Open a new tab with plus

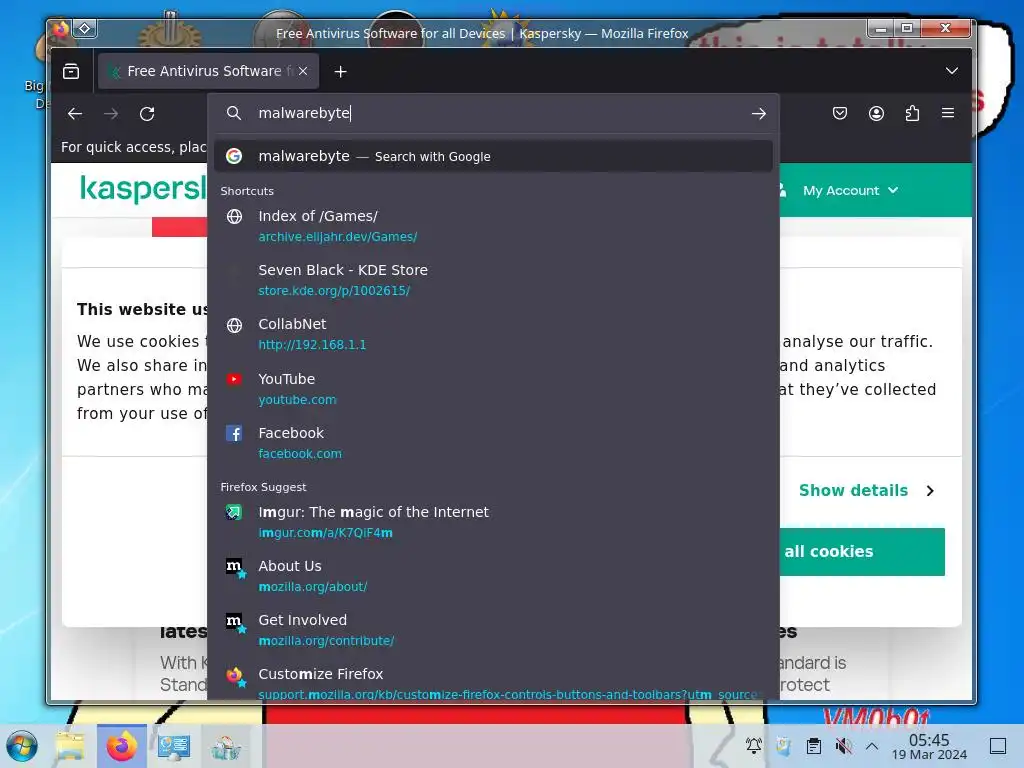340,72
